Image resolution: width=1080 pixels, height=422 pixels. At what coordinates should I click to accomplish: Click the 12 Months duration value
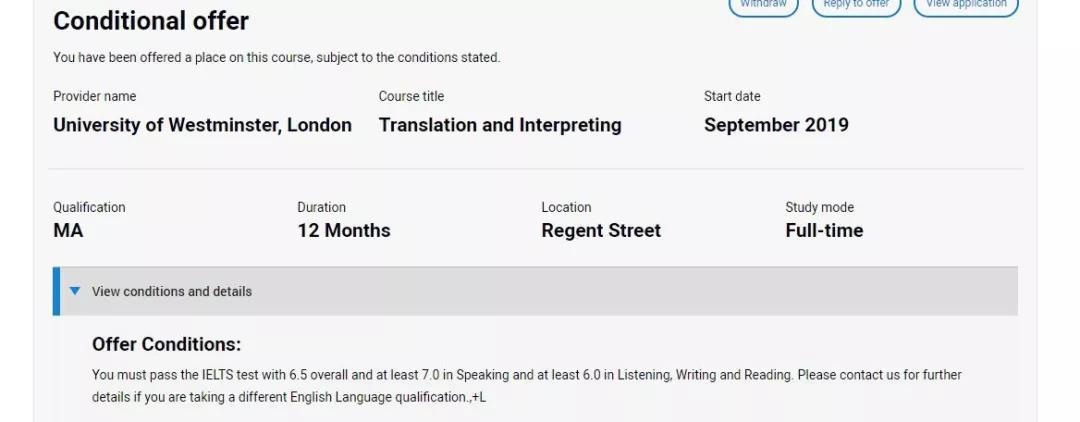pyautogui.click(x=344, y=231)
